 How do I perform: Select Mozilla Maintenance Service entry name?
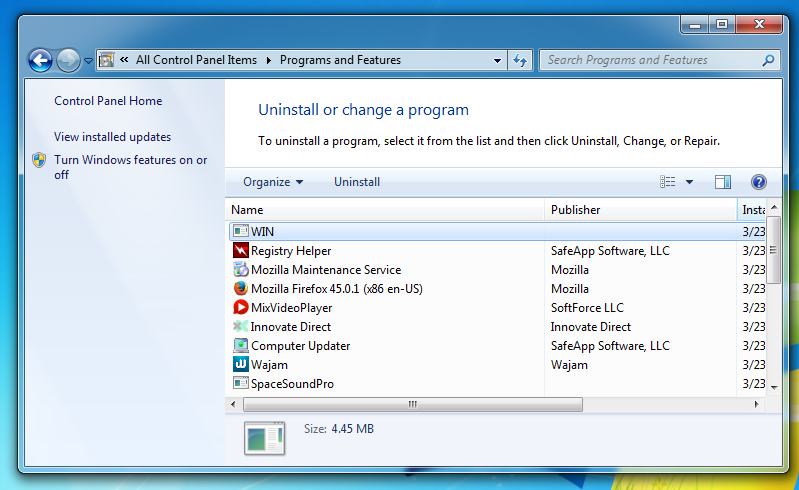tap(326, 270)
